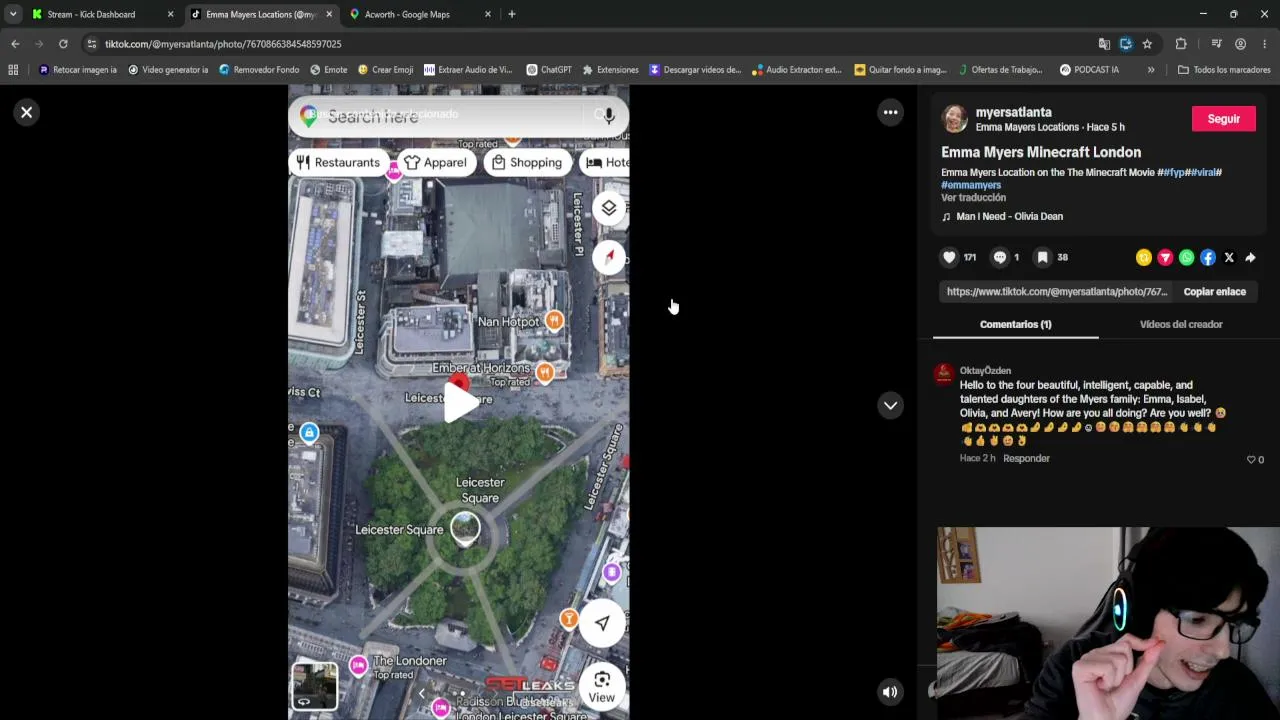Screen dimensions: 1280x720
Task: Select the Apparel map filter chip
Action: point(436,163)
